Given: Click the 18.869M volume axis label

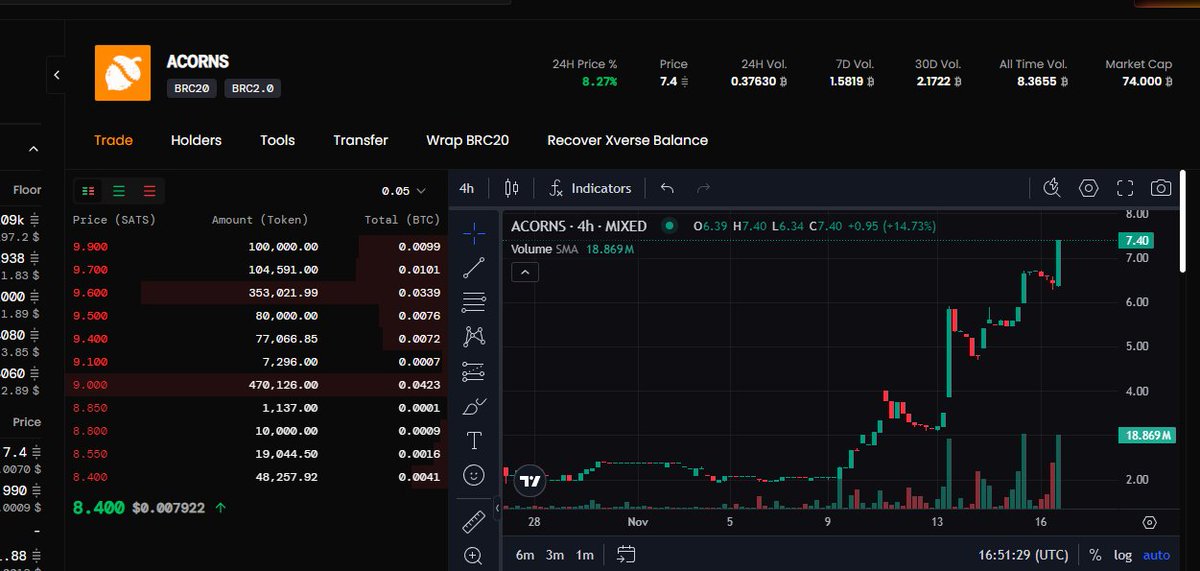Looking at the screenshot, I should 1145,435.
